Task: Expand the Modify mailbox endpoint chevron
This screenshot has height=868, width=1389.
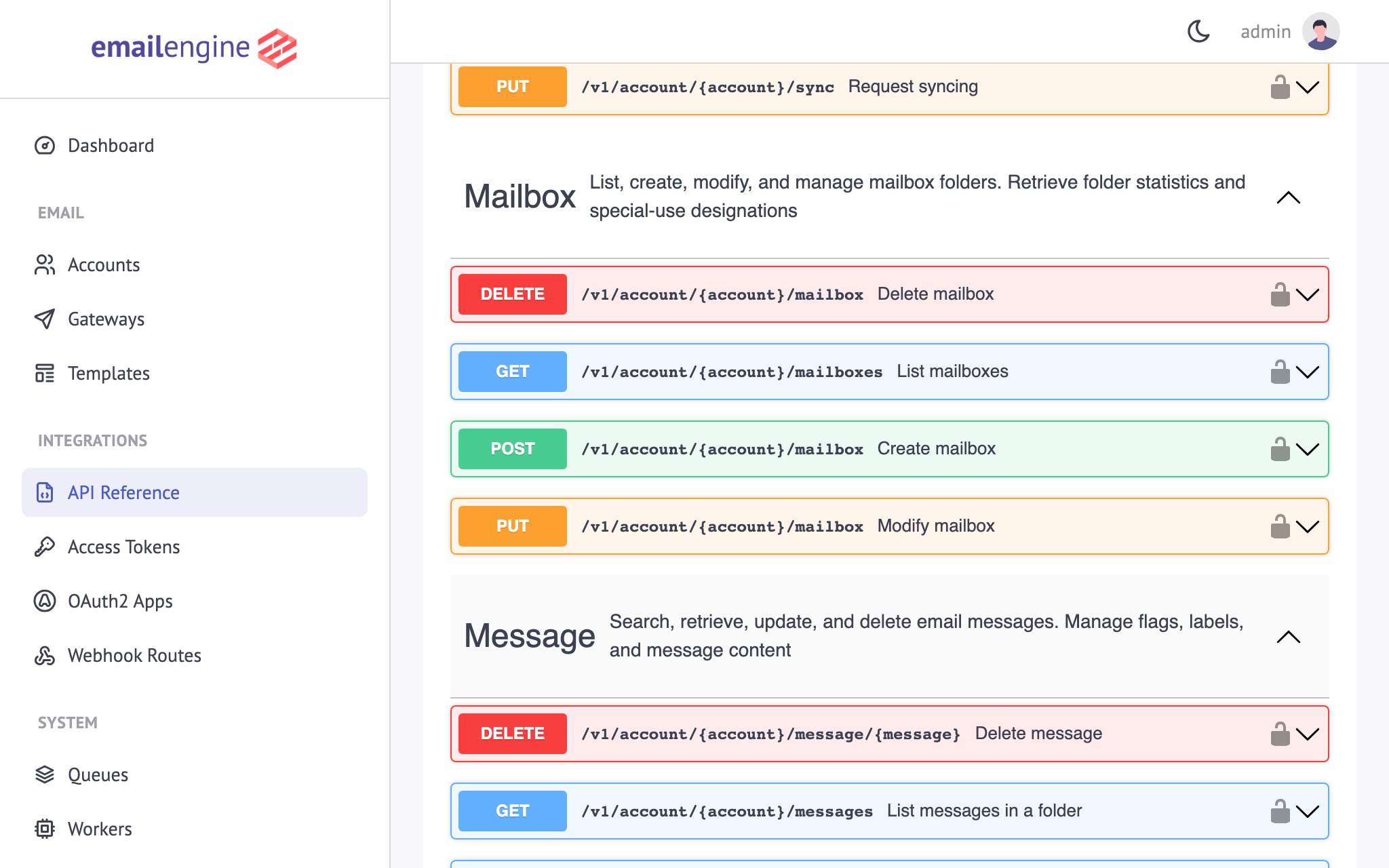Action: tap(1308, 526)
